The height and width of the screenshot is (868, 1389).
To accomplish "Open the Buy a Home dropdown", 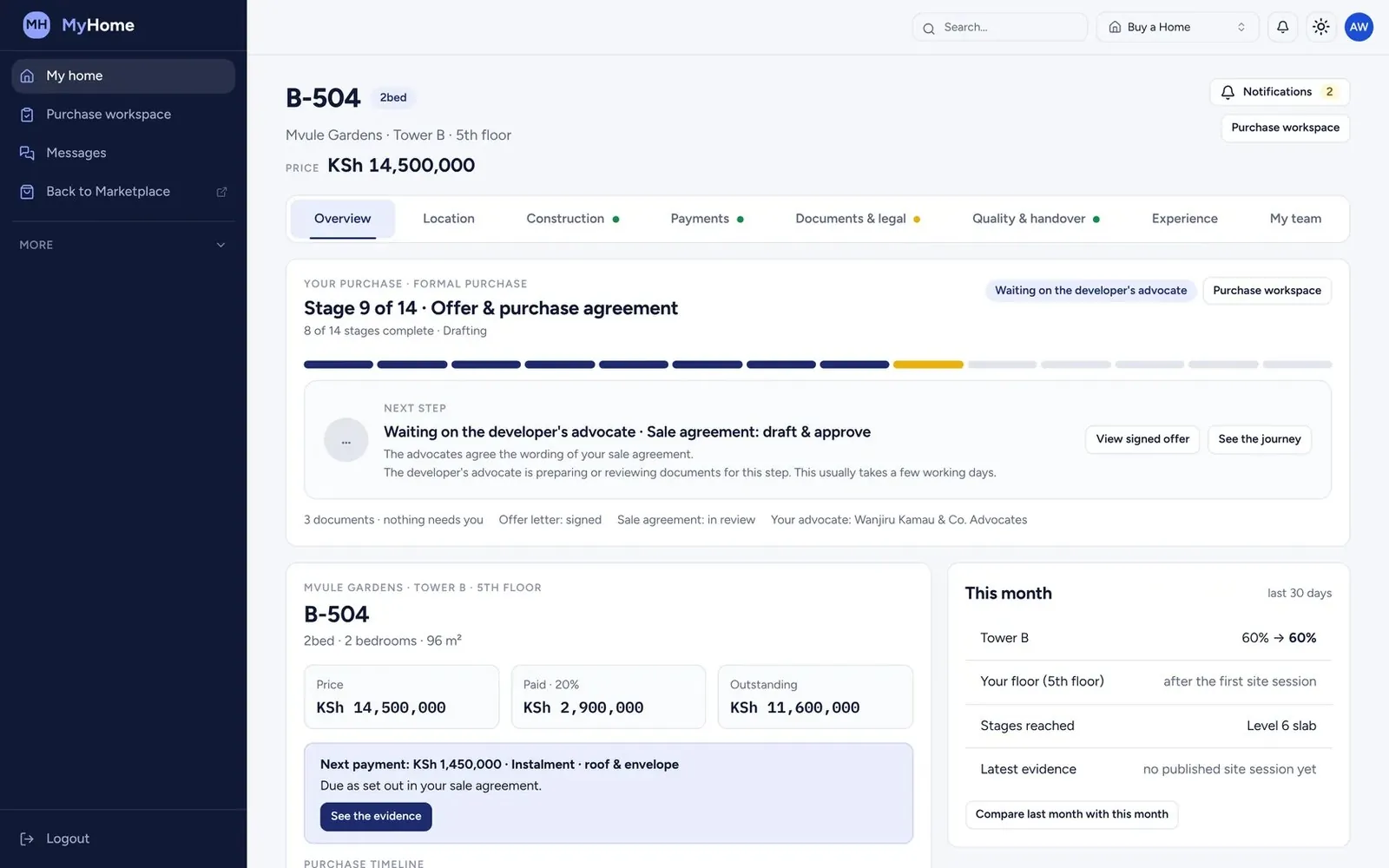I will 1178,27.
